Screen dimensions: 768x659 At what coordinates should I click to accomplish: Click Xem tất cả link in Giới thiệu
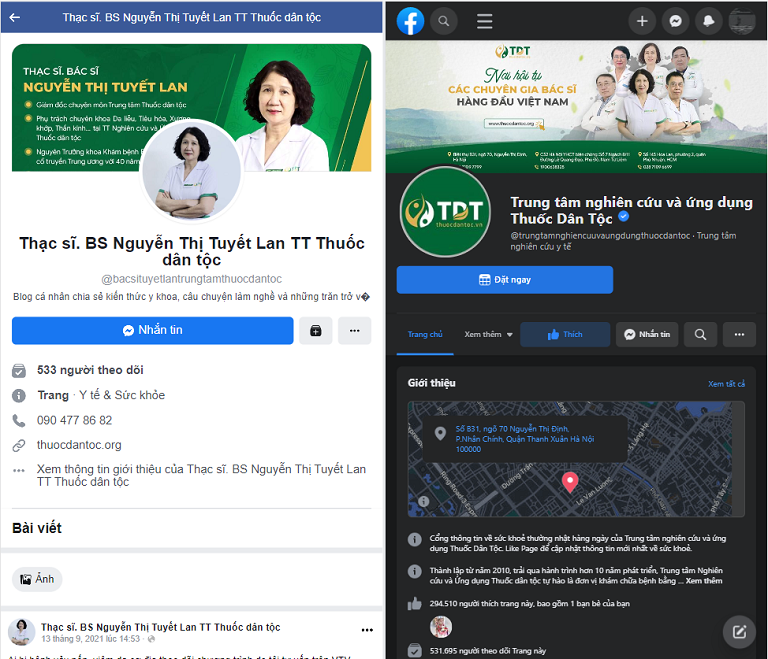coord(726,384)
